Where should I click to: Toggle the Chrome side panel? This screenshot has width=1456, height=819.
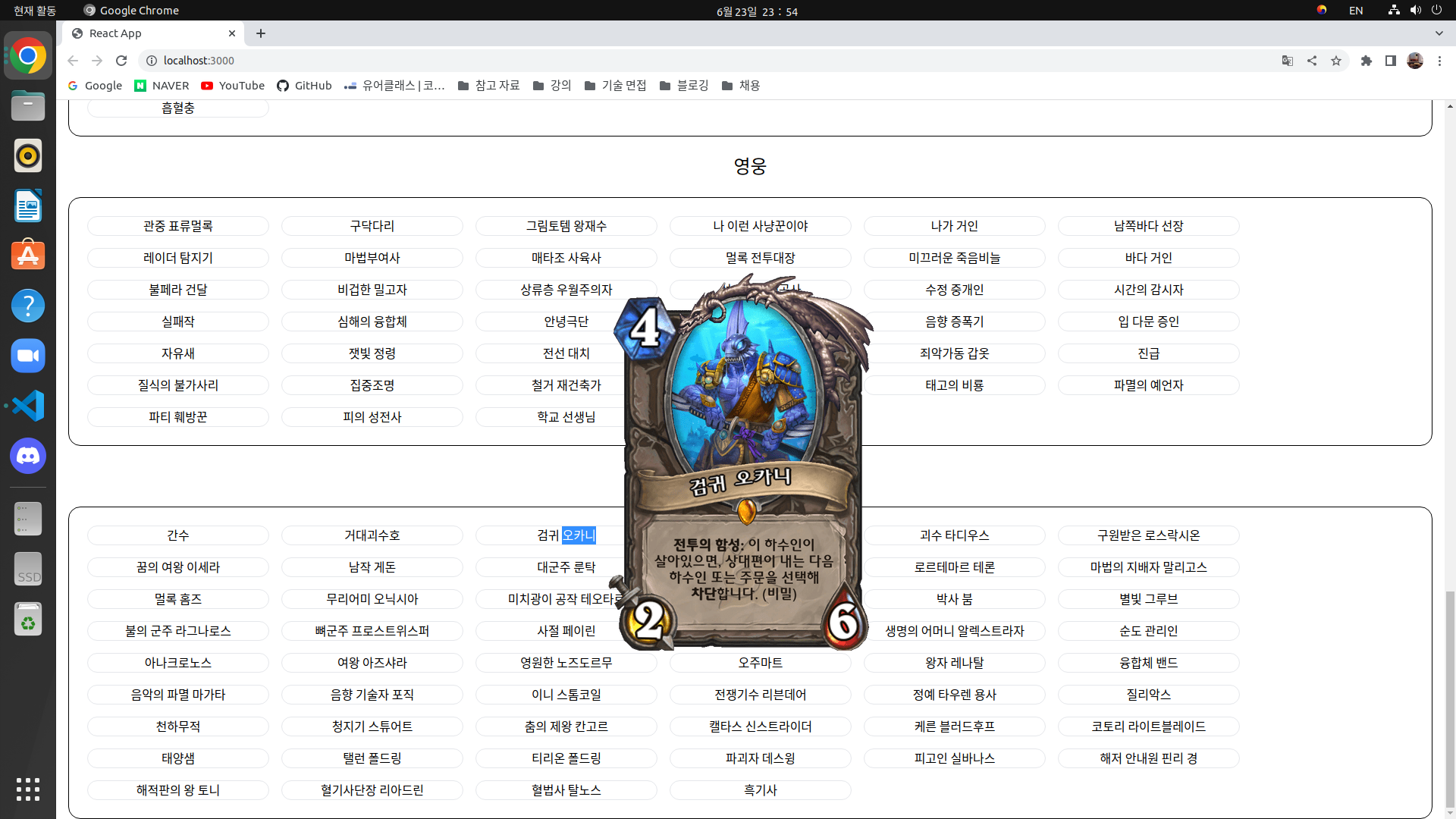(1391, 61)
